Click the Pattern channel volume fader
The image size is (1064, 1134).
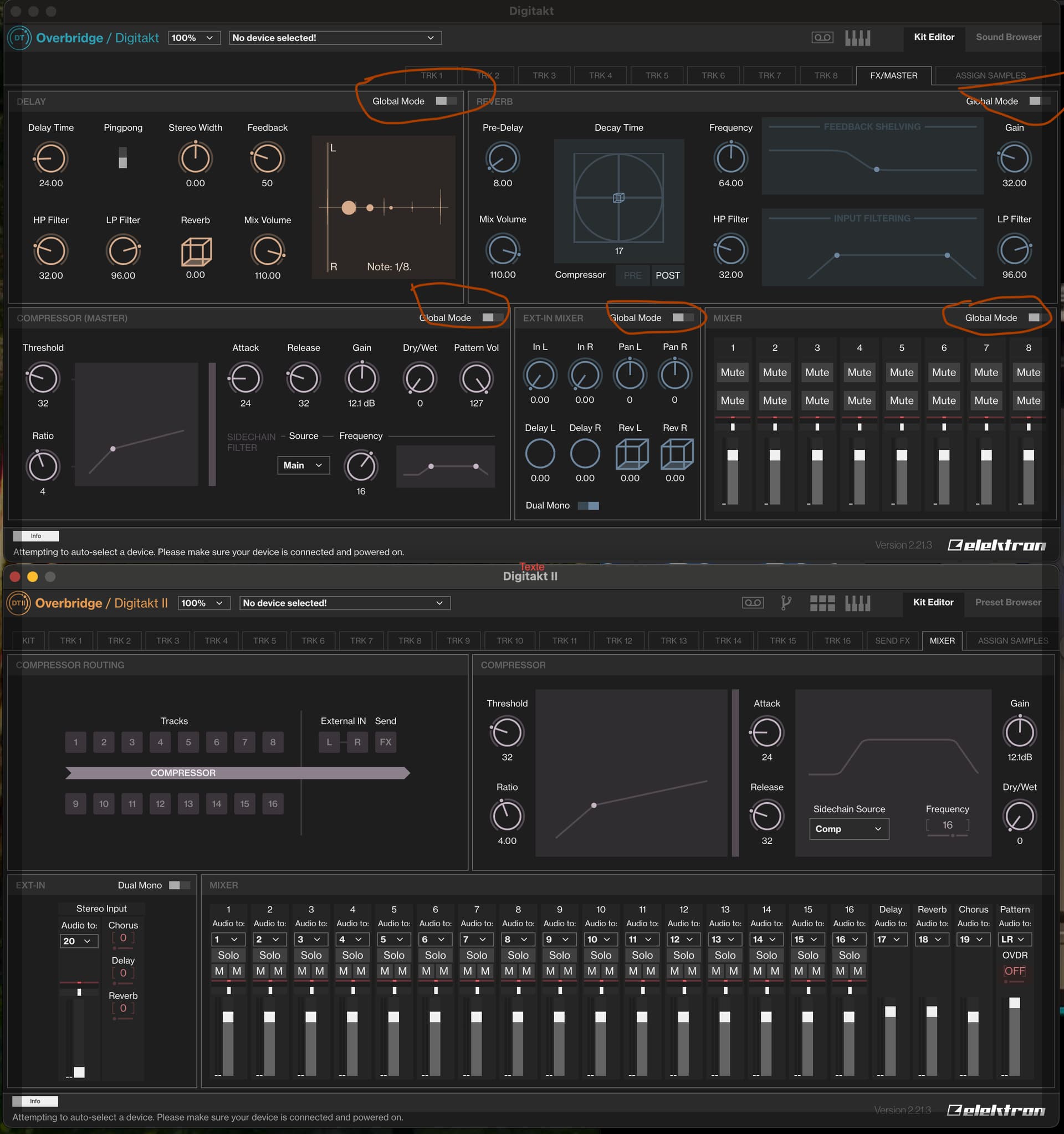1014,1003
